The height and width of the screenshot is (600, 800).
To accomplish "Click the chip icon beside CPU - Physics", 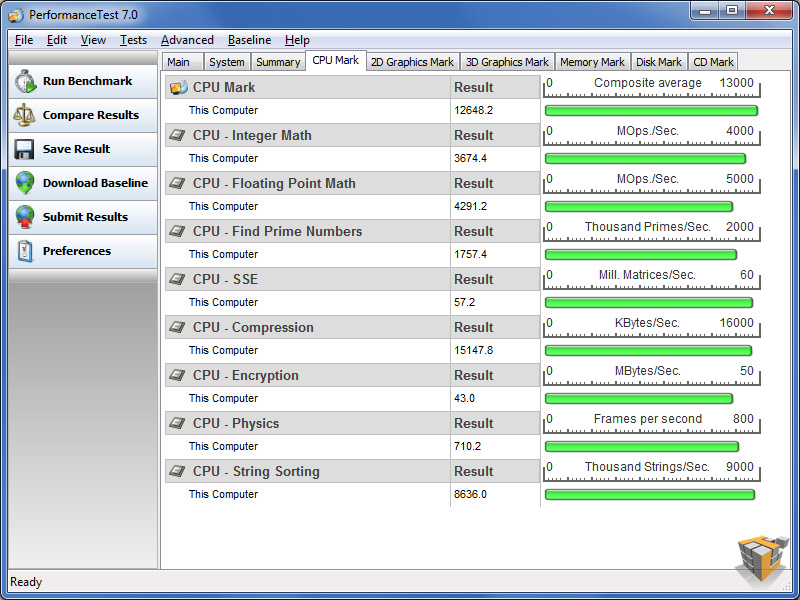I will pyautogui.click(x=177, y=423).
